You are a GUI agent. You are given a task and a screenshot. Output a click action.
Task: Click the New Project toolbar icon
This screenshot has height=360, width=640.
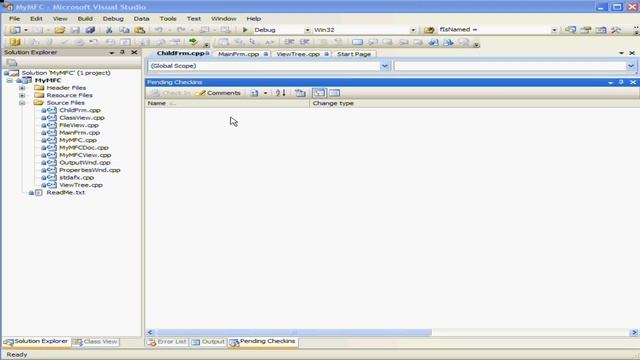coord(15,30)
